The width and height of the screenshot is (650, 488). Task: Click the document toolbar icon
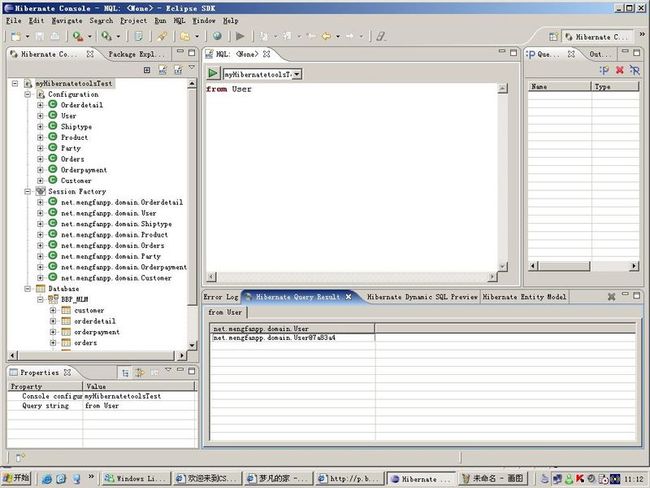pos(138,36)
